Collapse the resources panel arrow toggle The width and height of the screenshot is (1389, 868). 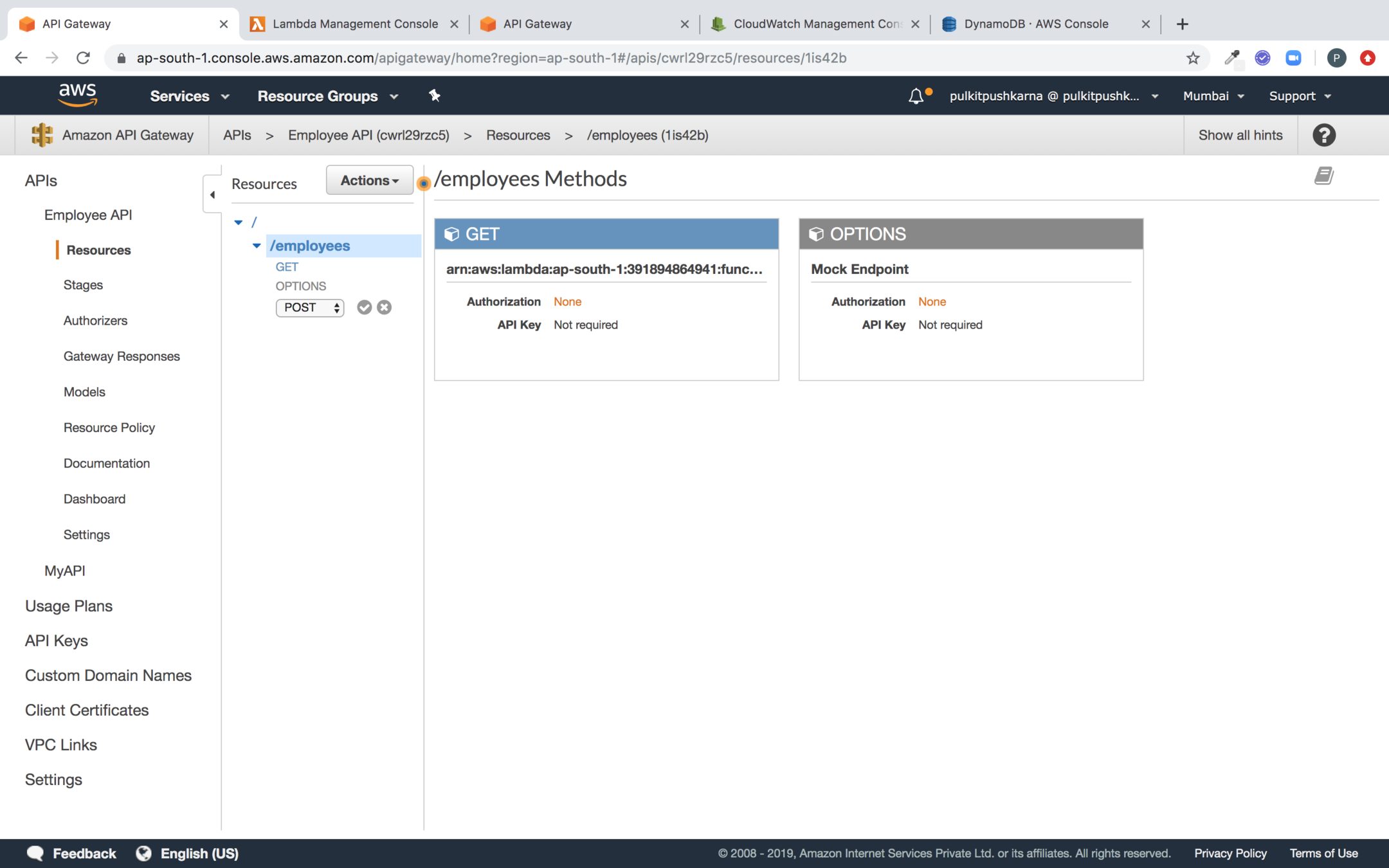click(212, 194)
